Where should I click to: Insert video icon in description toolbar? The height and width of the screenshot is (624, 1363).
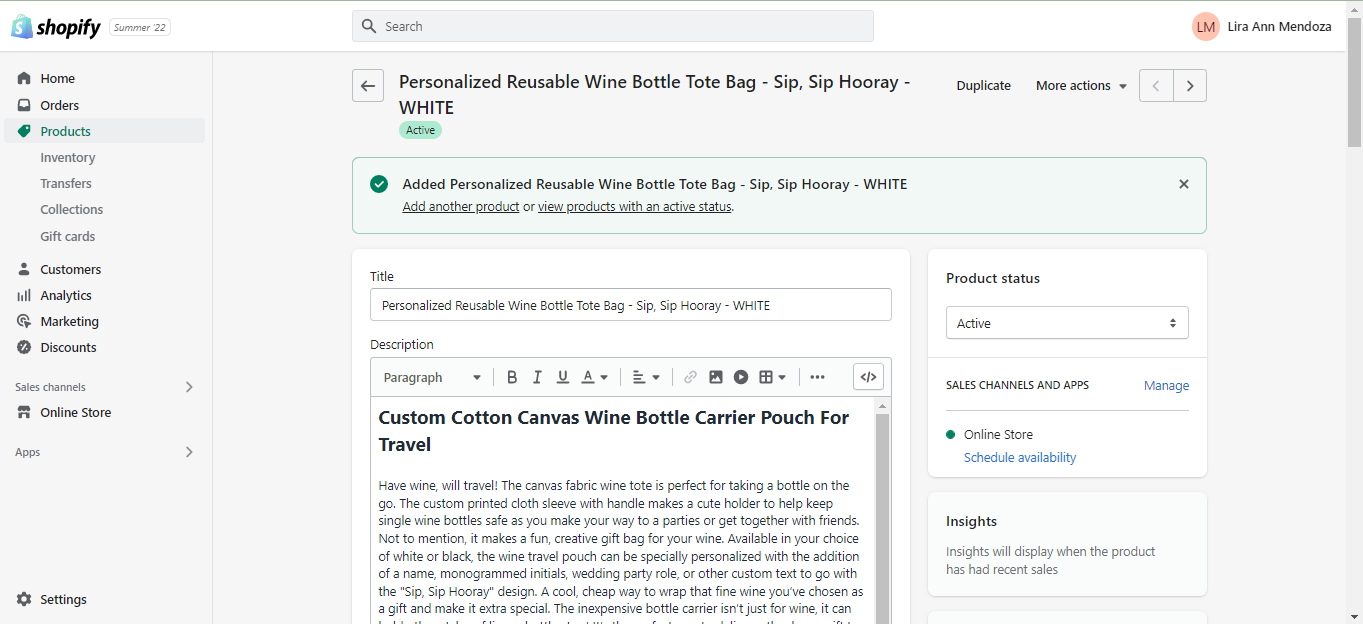741,377
